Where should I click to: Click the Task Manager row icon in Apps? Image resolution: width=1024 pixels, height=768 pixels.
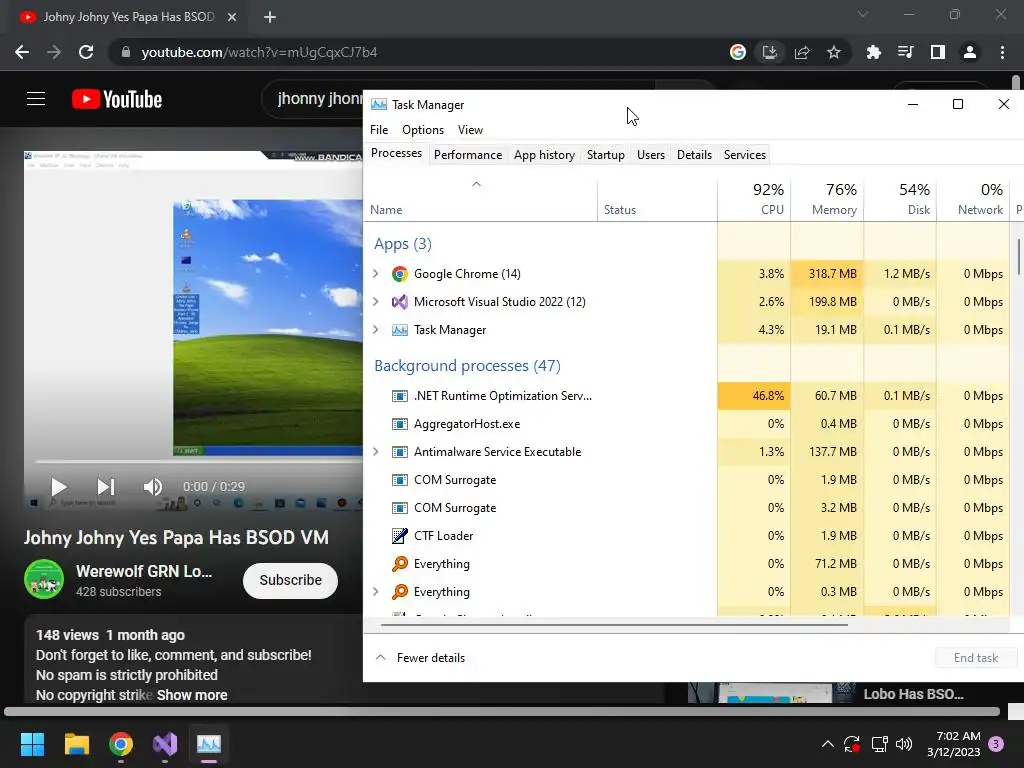[400, 330]
